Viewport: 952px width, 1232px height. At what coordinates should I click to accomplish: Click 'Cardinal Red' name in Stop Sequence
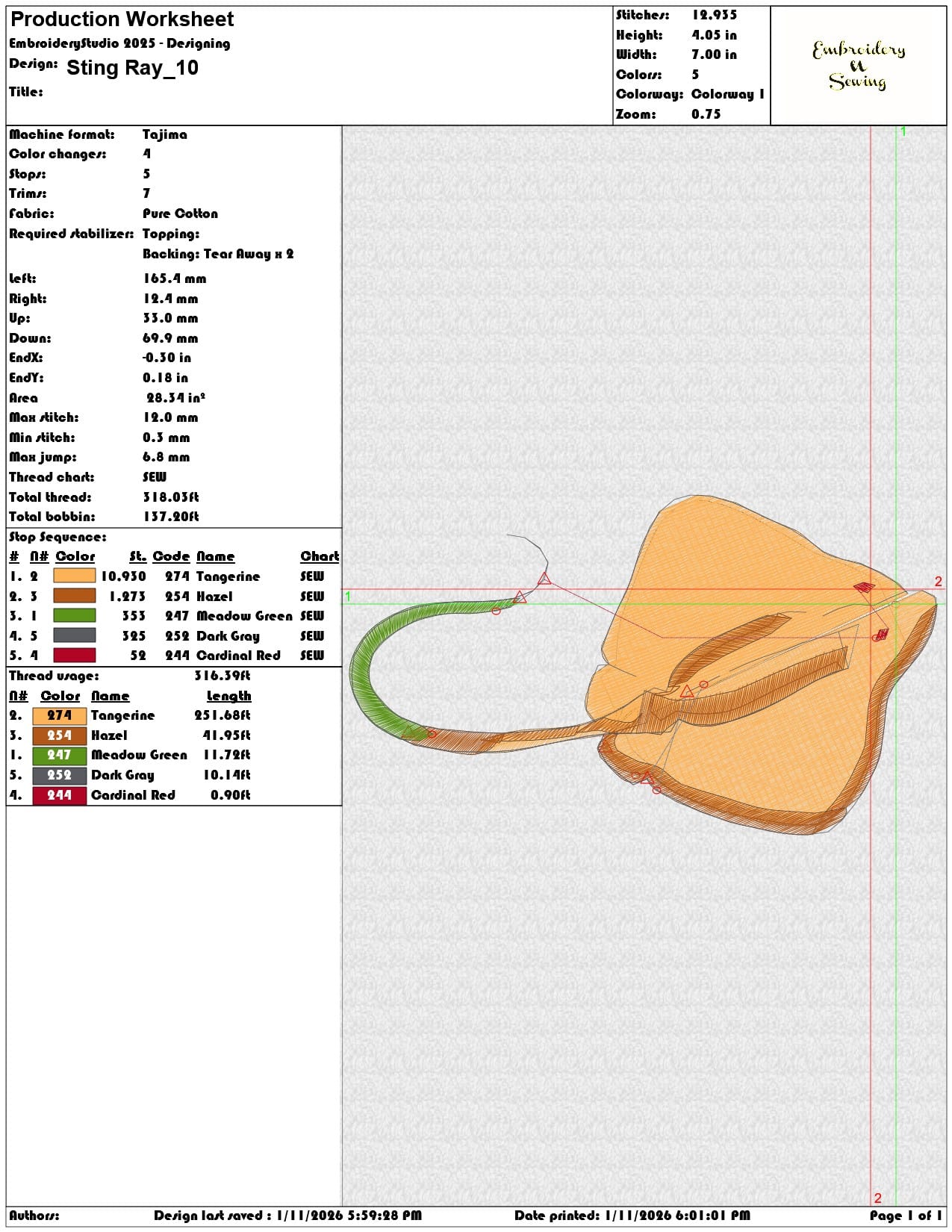click(x=238, y=656)
